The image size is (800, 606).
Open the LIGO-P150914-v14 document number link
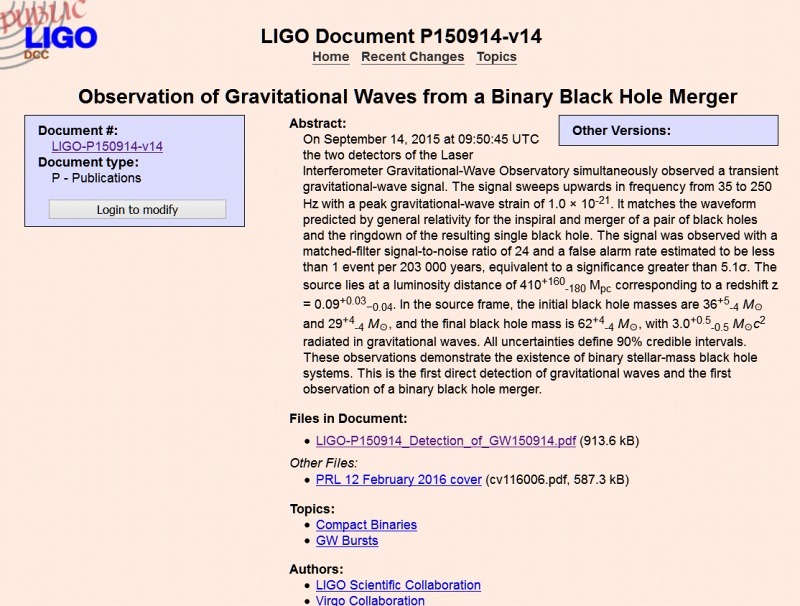coord(107,146)
